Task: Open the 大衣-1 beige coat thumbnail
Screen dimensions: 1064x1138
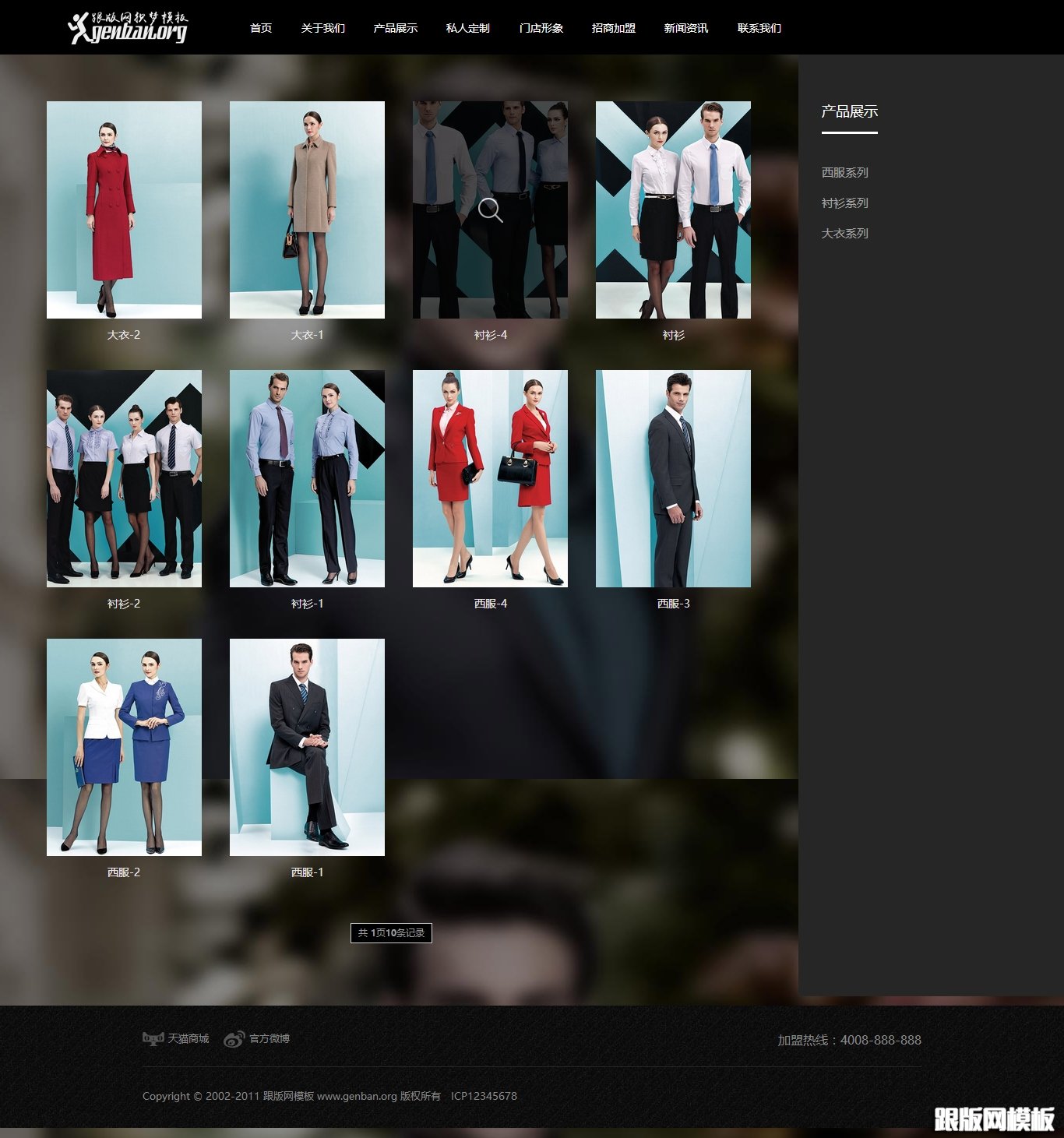Action: 307,210
